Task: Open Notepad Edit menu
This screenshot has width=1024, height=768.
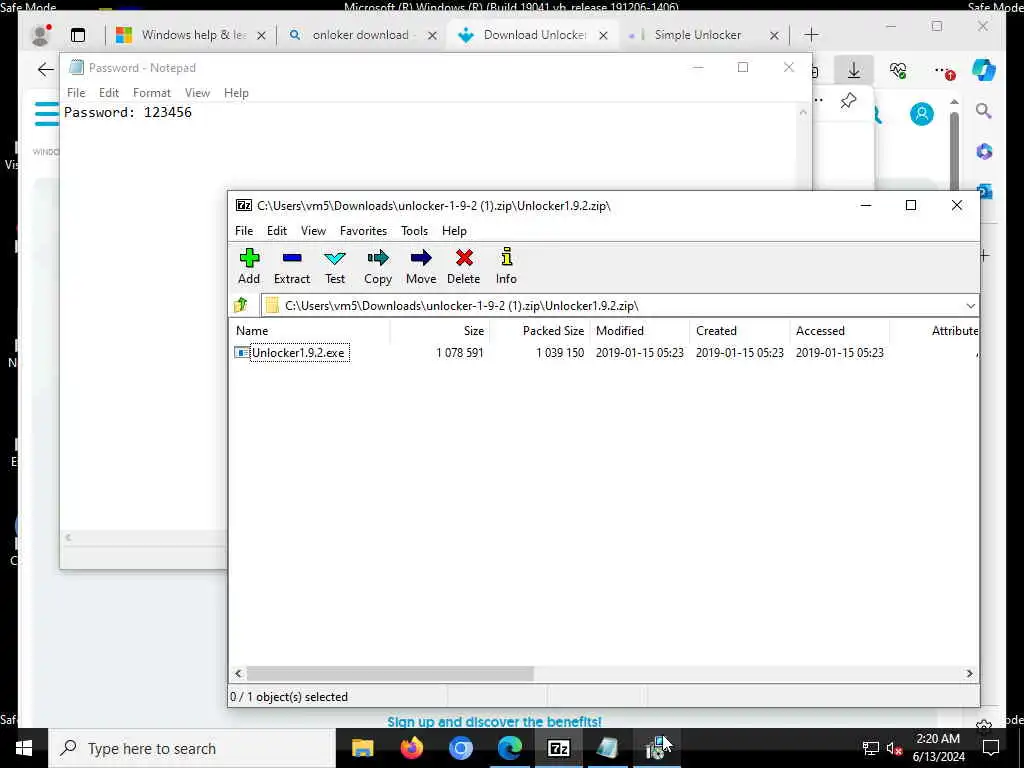Action: pos(108,93)
